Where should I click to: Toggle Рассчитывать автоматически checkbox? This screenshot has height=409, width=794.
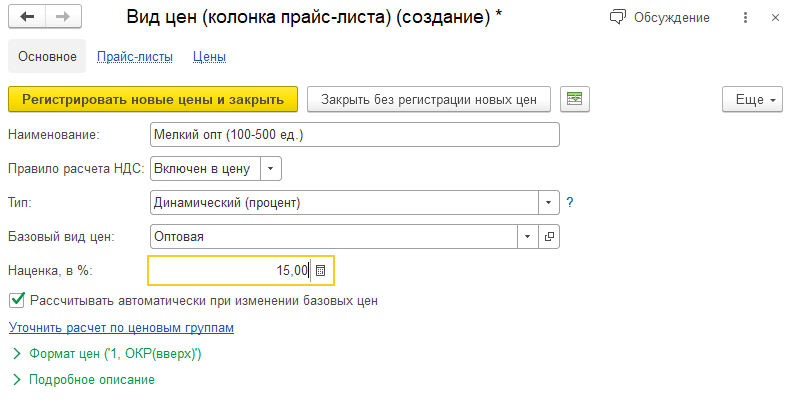coord(16,299)
